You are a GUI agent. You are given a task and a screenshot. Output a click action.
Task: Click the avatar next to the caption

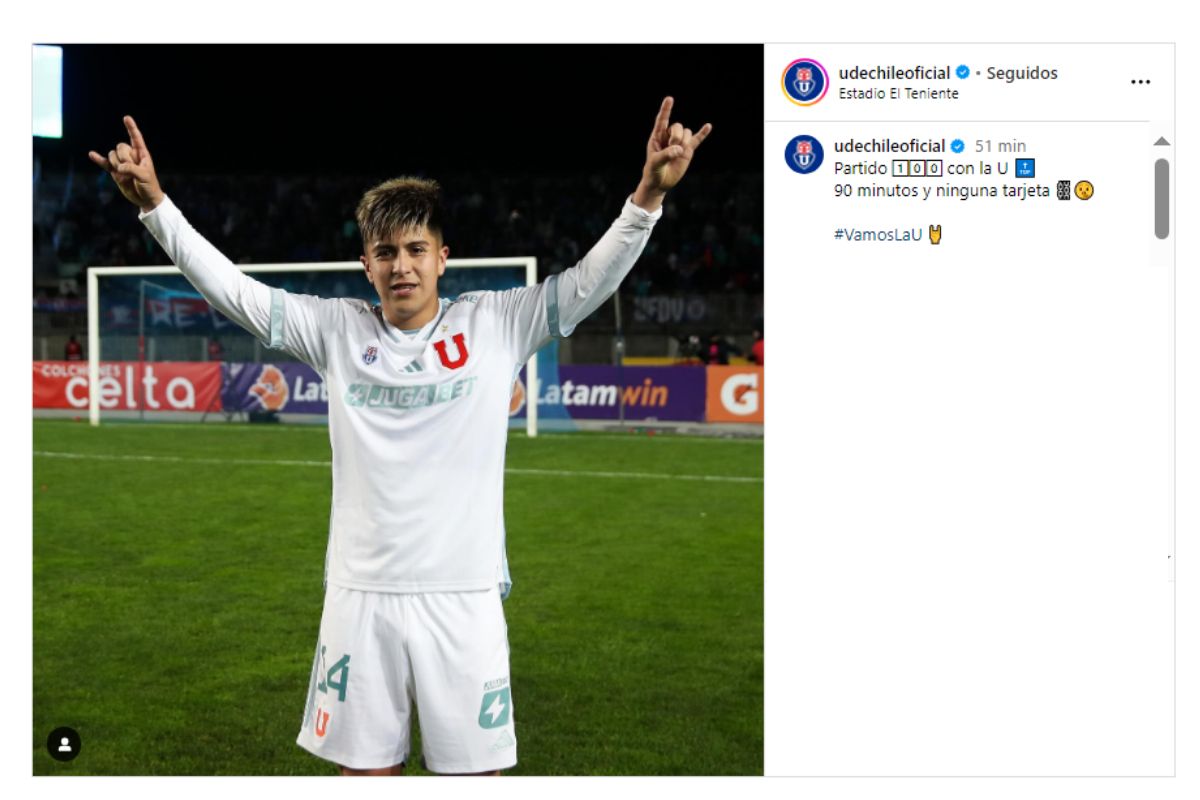tap(804, 155)
